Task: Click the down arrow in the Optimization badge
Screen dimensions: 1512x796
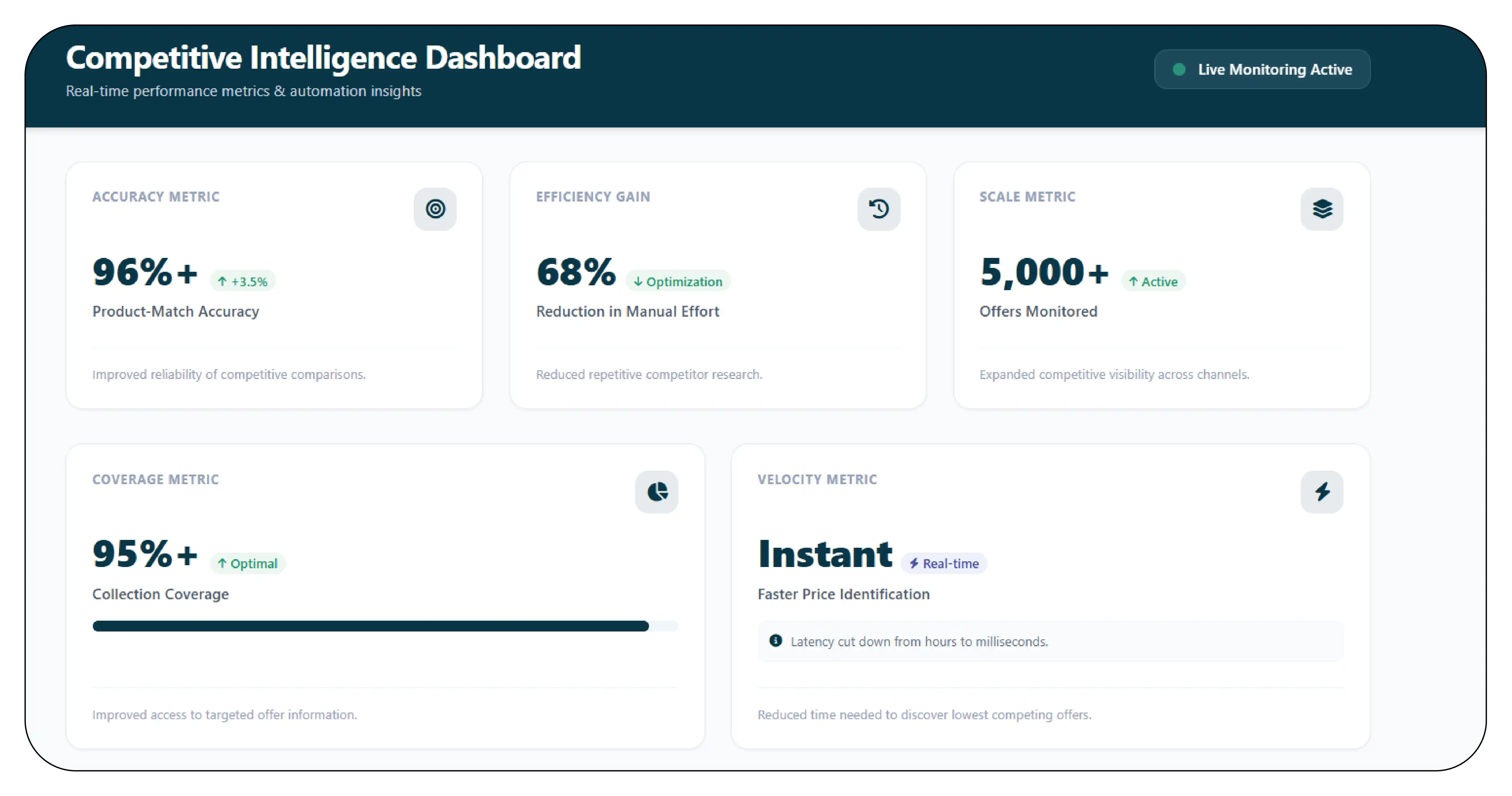Action: click(638, 282)
